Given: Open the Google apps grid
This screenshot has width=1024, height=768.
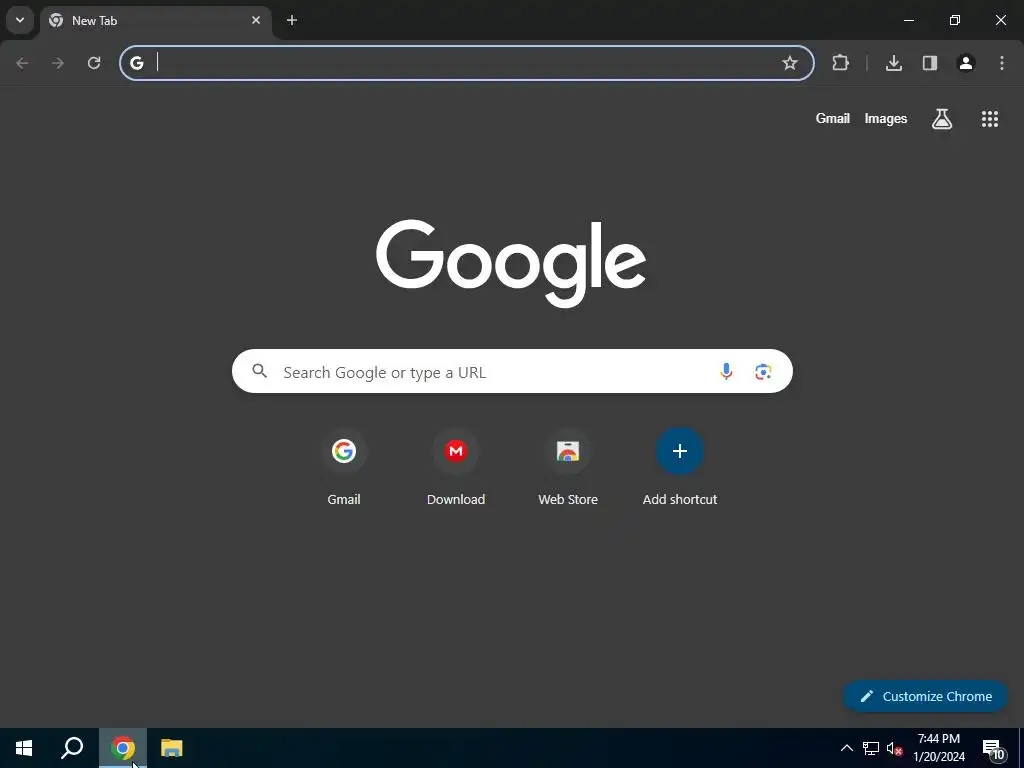Looking at the screenshot, I should (x=990, y=118).
